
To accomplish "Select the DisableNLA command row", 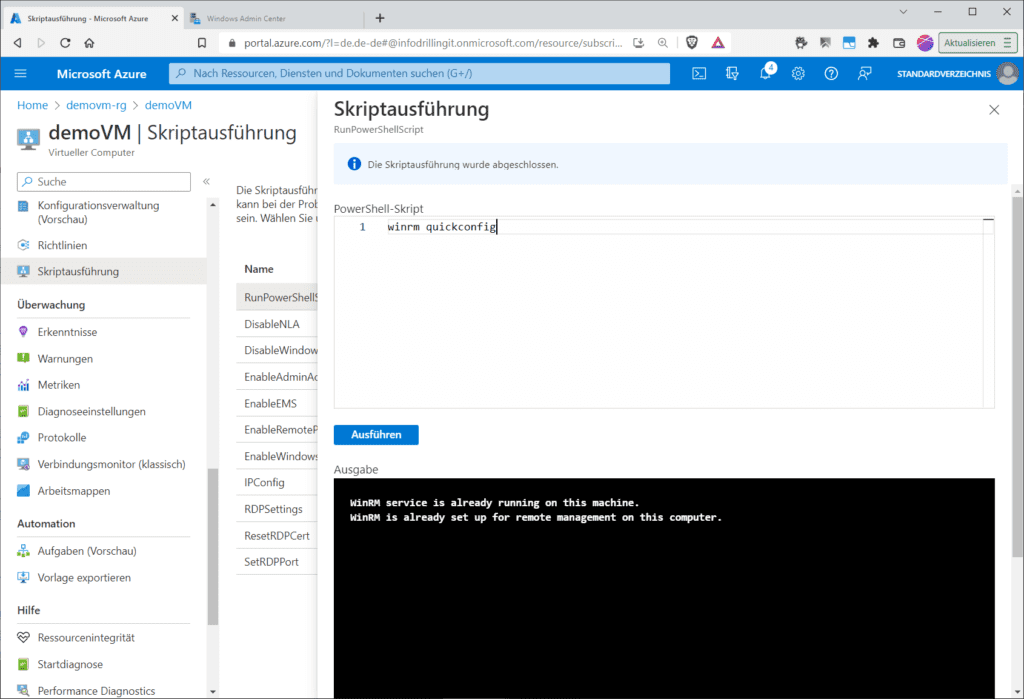I will coord(277,324).
